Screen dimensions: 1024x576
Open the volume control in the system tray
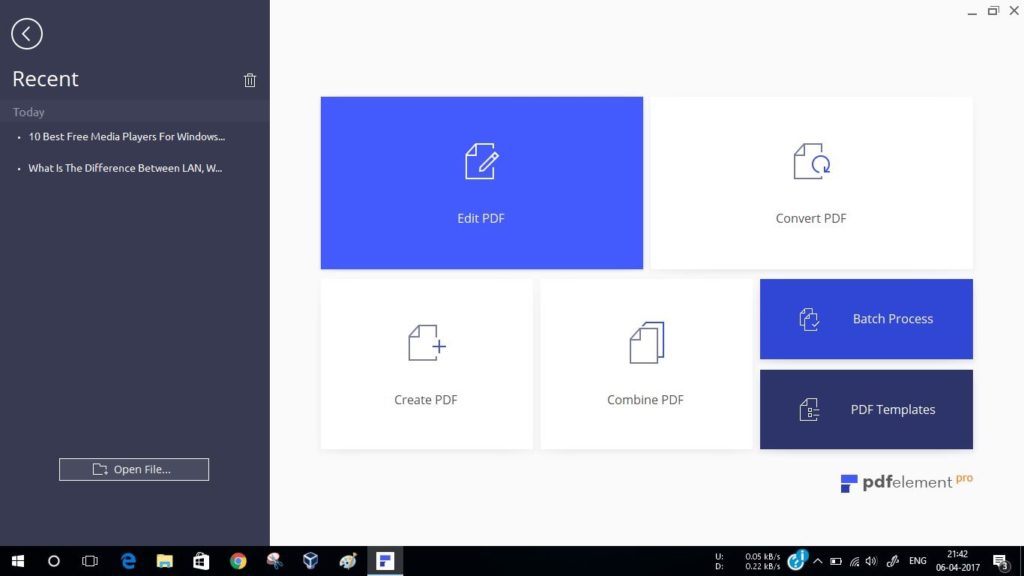(x=871, y=561)
